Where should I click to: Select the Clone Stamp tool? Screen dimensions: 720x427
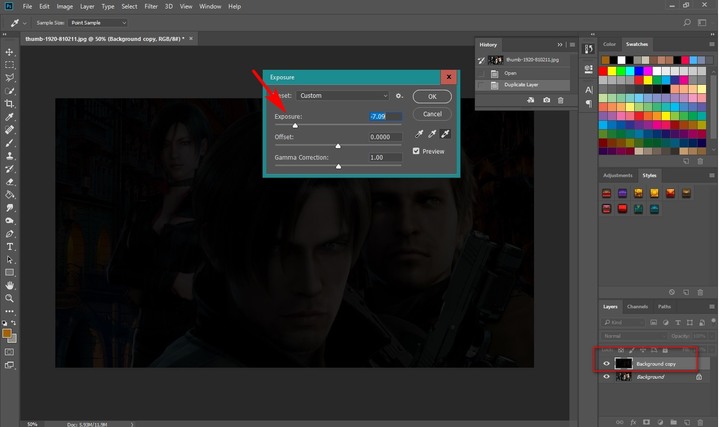(10, 156)
